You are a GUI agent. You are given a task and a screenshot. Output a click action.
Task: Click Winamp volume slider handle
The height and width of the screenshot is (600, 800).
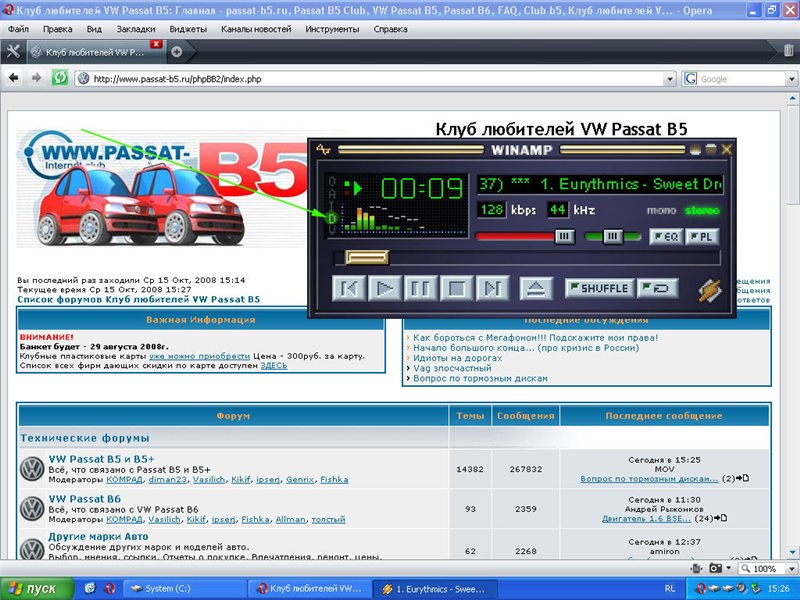[564, 236]
